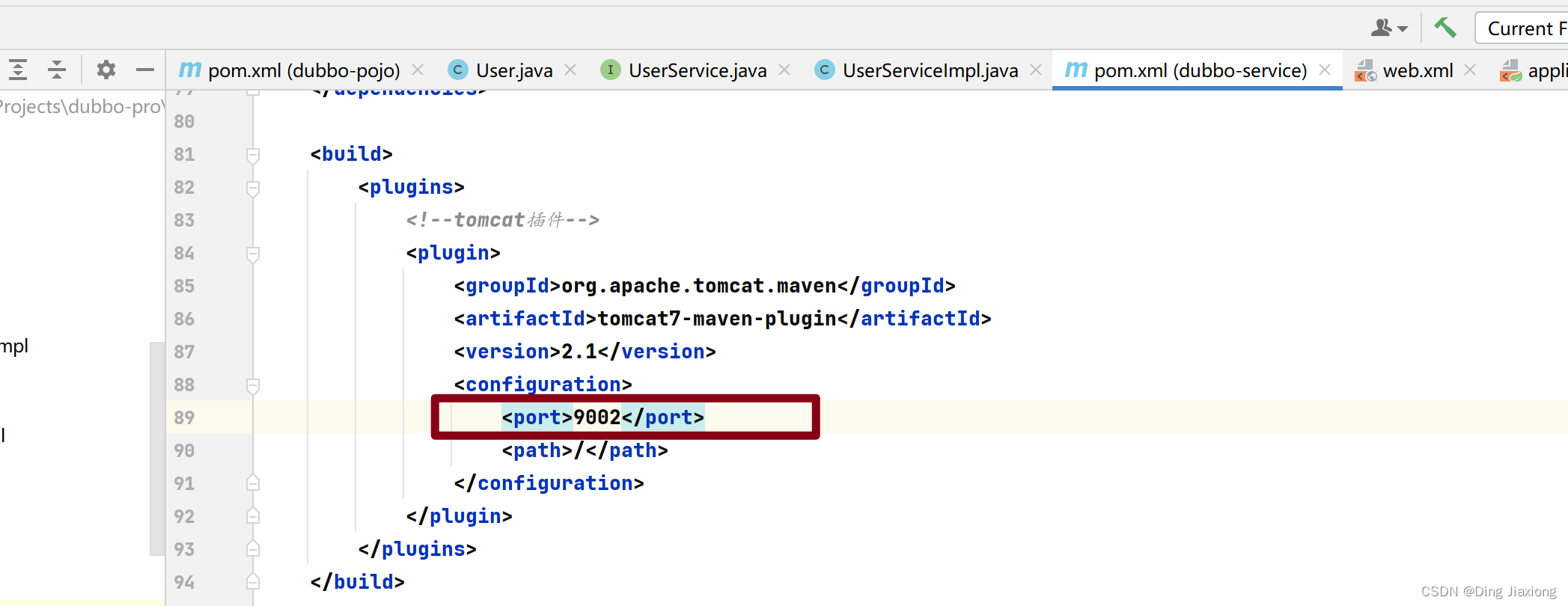The width and height of the screenshot is (1568, 606).
Task: Collapse the configuration fold at line 88
Action: pos(253,385)
